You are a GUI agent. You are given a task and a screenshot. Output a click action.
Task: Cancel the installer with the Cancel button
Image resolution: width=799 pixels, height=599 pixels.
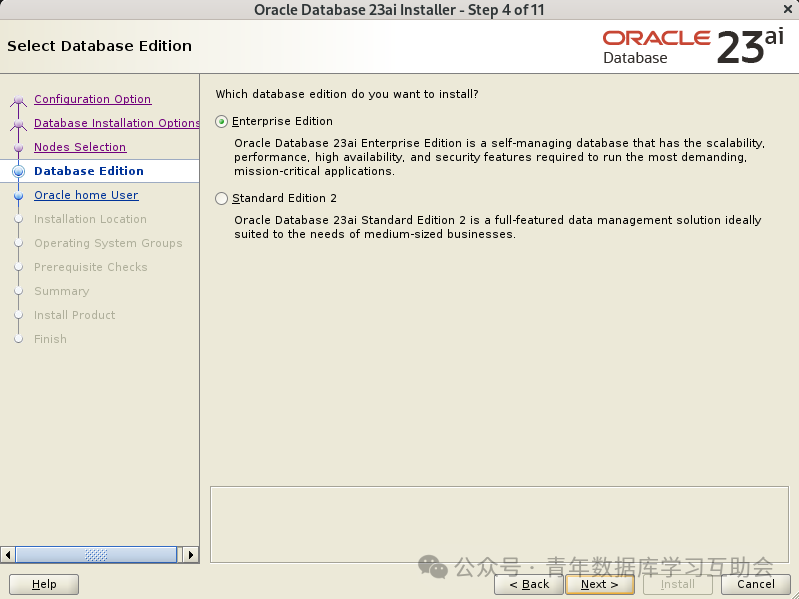(756, 584)
